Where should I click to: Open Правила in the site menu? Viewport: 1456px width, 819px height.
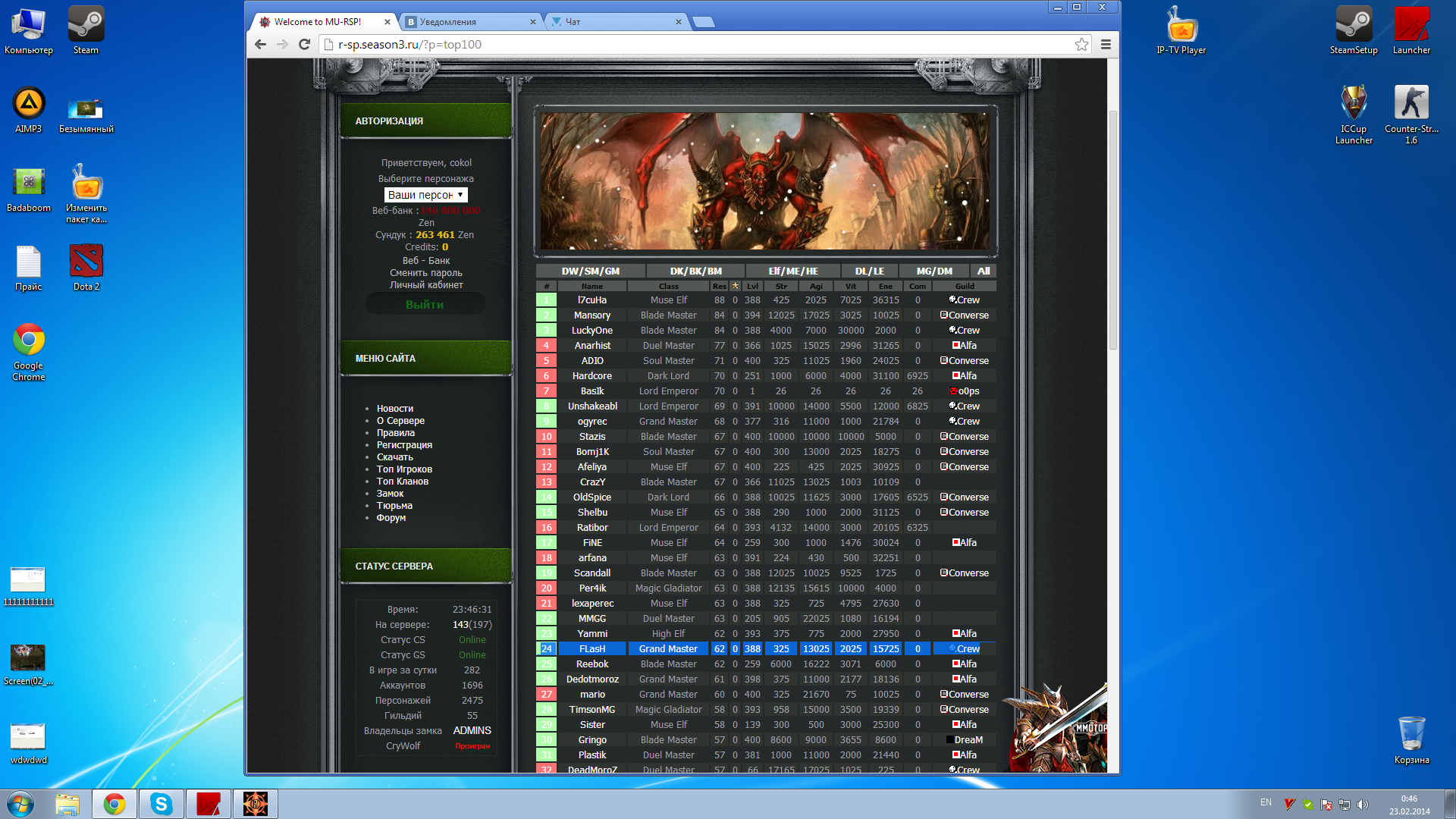396,433
